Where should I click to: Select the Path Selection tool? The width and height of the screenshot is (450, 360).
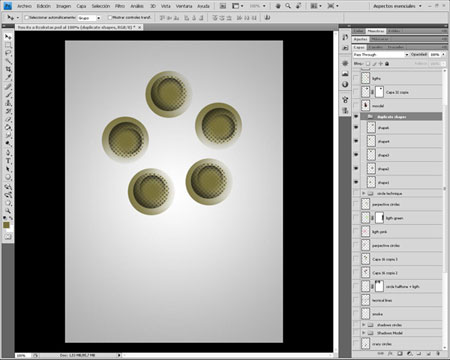[x=8, y=169]
